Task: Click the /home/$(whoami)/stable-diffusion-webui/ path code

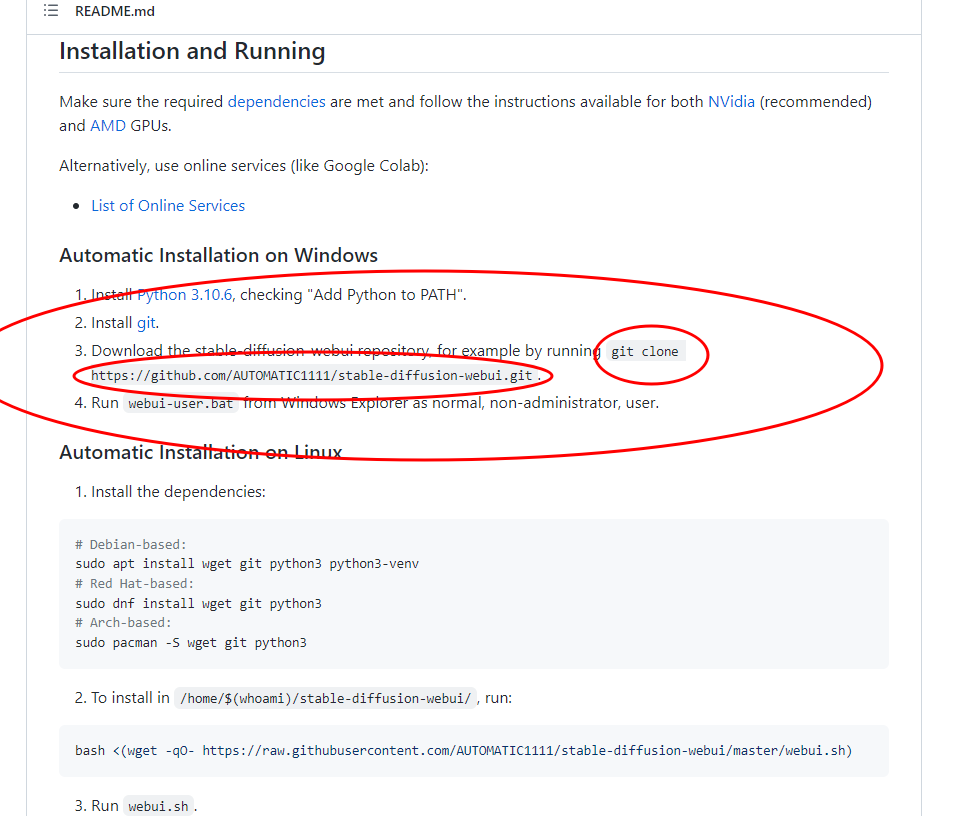Action: (x=325, y=698)
